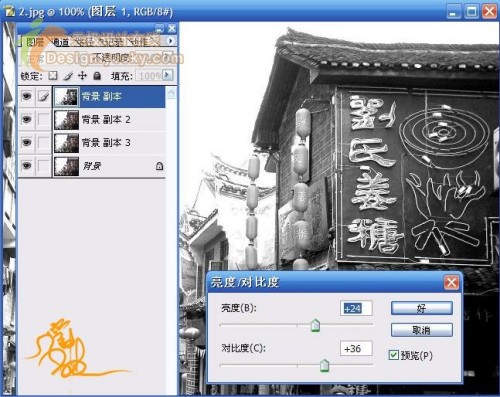Maximize the 2.jpg document window
The height and width of the screenshot is (397, 500).
471,12
